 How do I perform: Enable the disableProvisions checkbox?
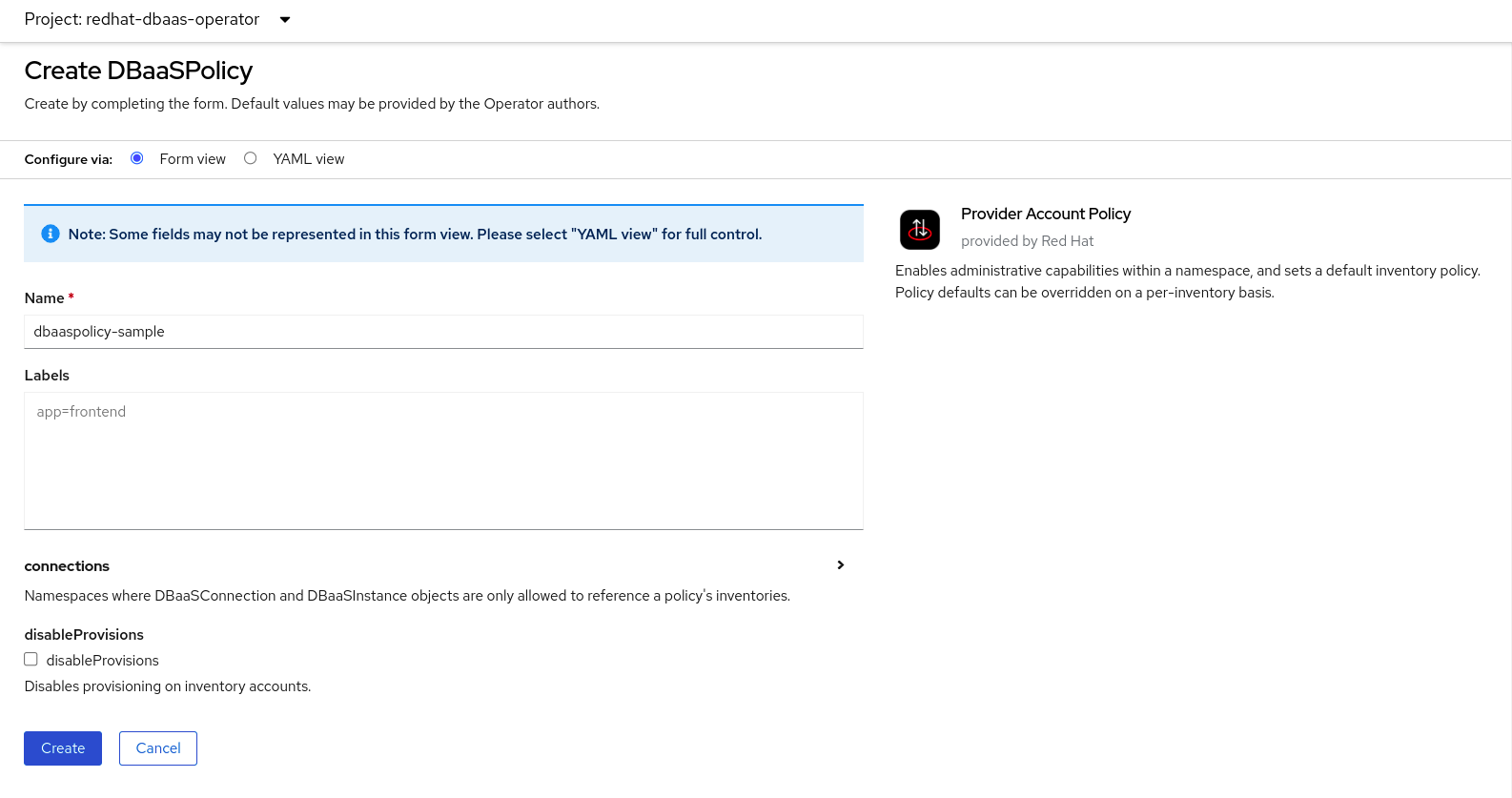click(31, 659)
